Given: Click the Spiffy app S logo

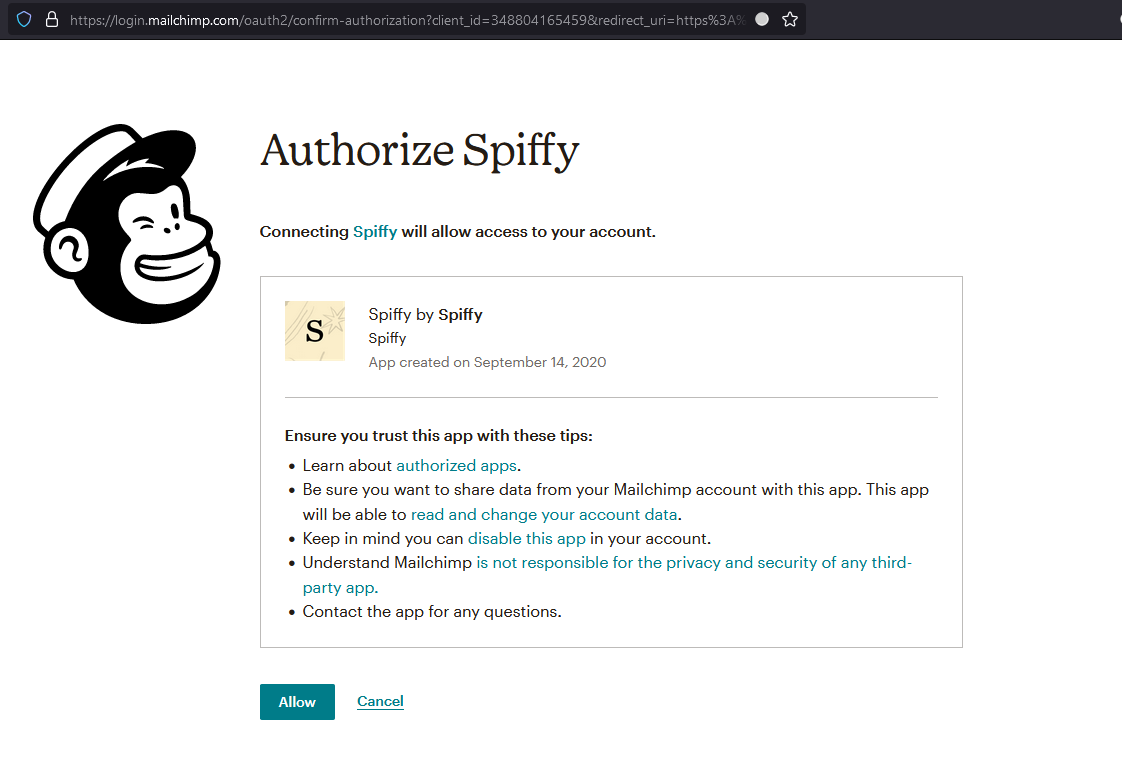Looking at the screenshot, I should coord(315,330).
